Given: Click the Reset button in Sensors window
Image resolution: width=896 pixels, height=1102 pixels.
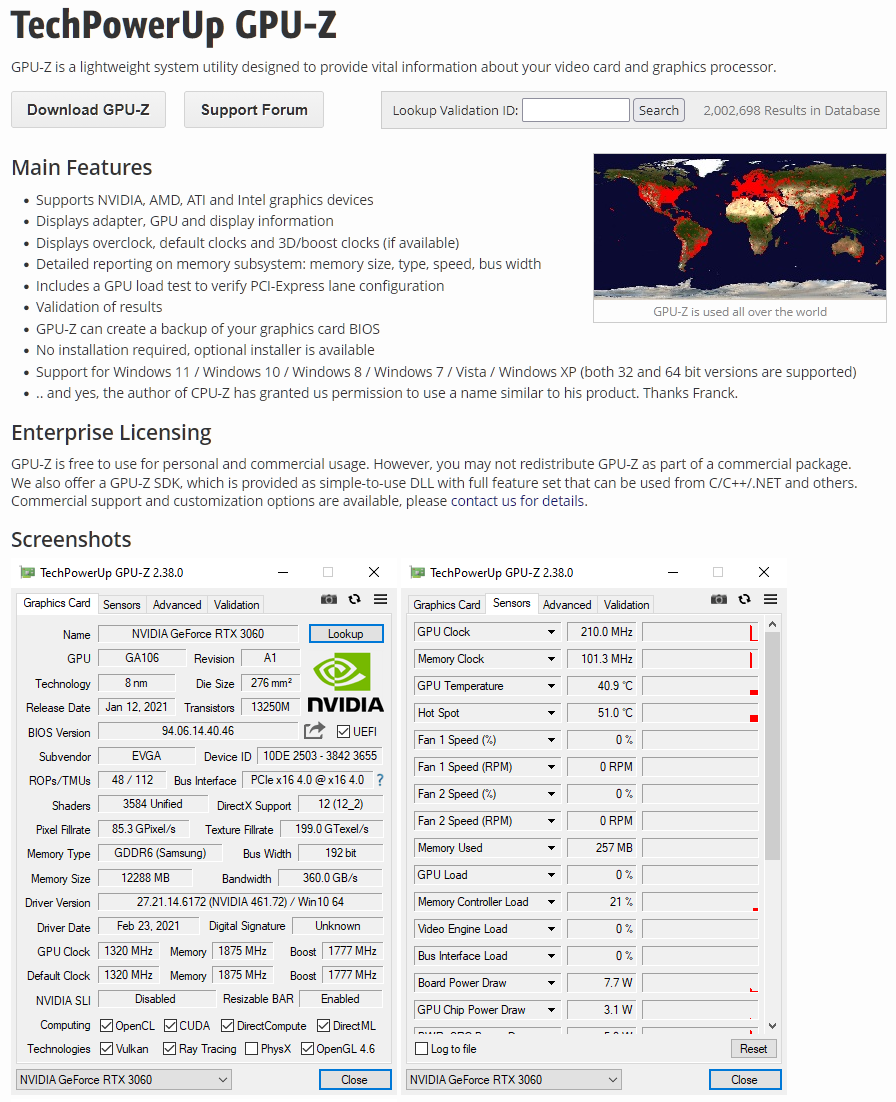Looking at the screenshot, I should click(753, 1049).
